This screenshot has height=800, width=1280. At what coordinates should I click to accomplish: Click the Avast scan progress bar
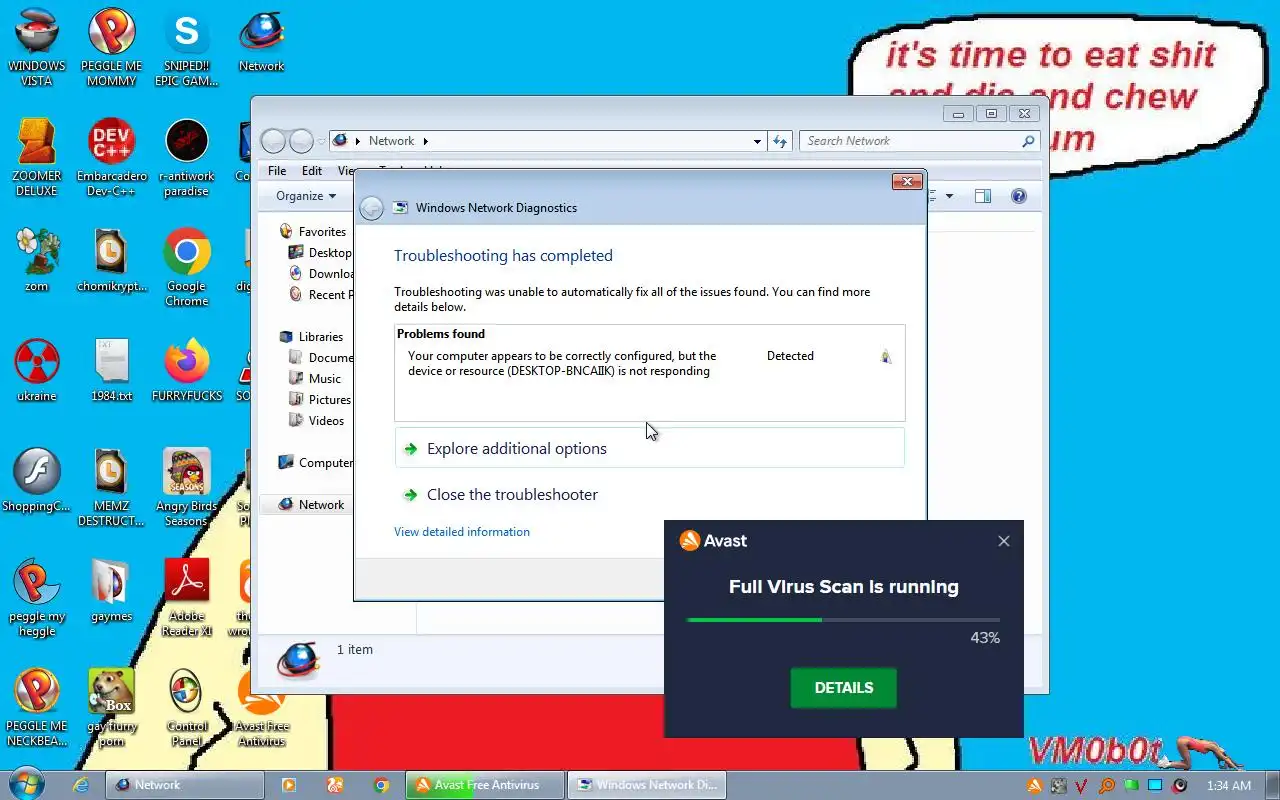pyautogui.click(x=843, y=620)
